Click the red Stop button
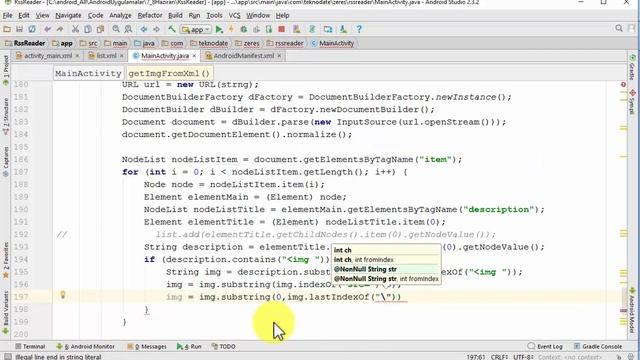The image size is (640, 360). pos(281,29)
